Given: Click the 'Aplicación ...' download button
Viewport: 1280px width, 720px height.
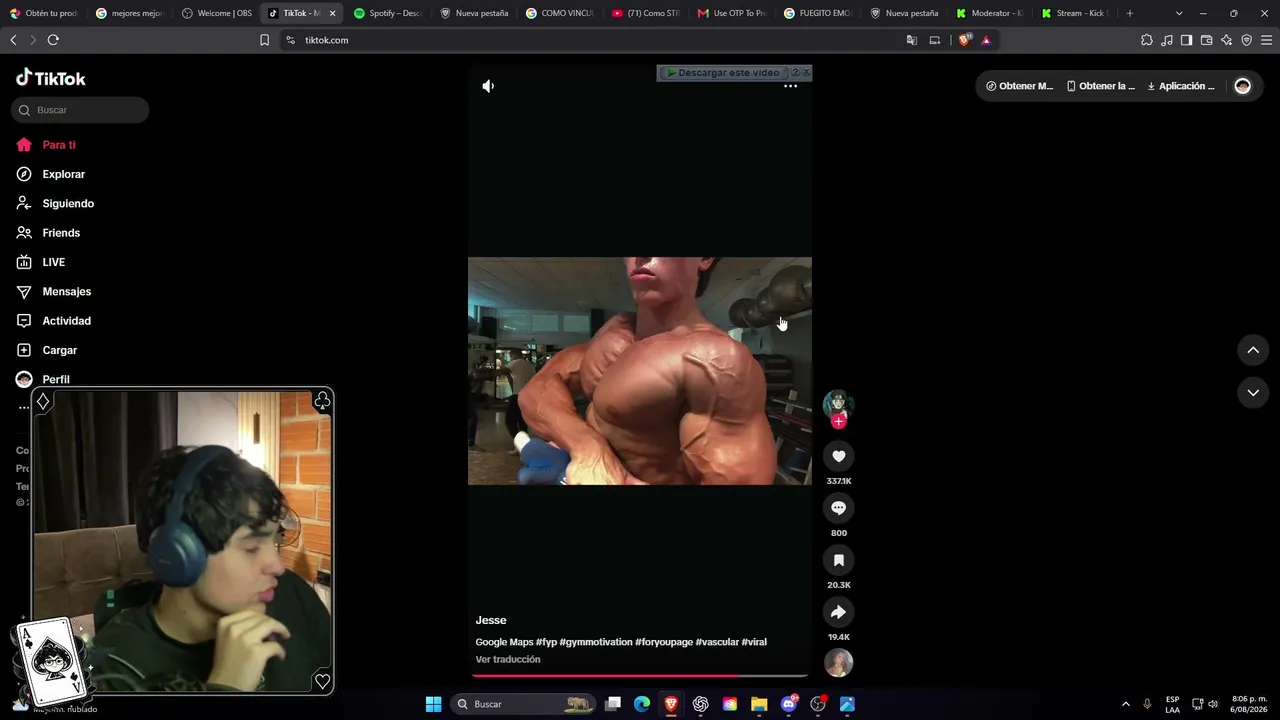Looking at the screenshot, I should [1181, 86].
